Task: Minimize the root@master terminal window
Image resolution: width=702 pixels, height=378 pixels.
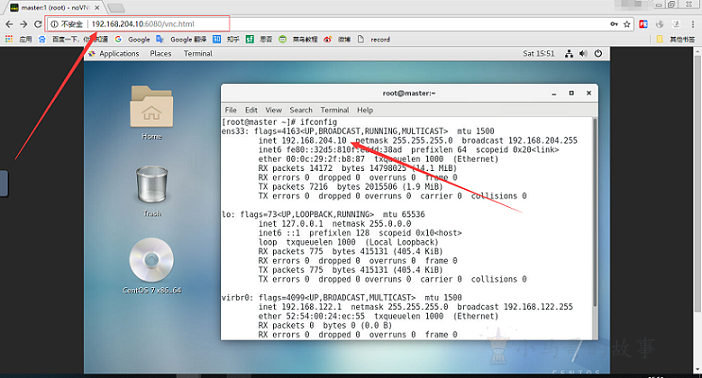Action: [554, 93]
